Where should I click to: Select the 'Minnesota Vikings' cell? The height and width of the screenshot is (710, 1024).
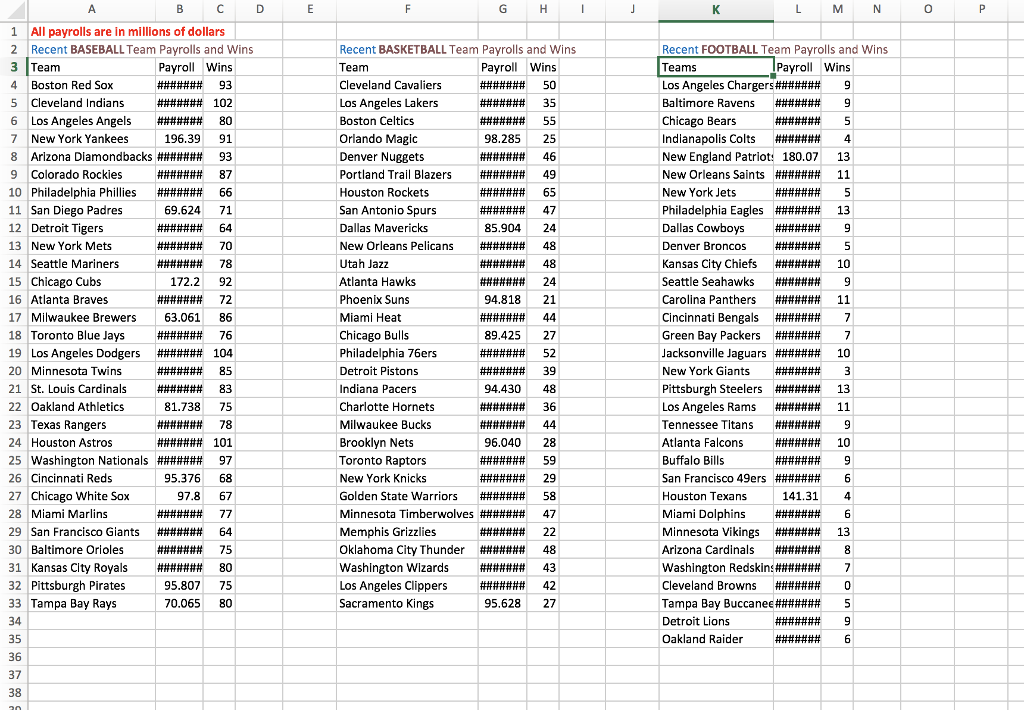pos(716,532)
